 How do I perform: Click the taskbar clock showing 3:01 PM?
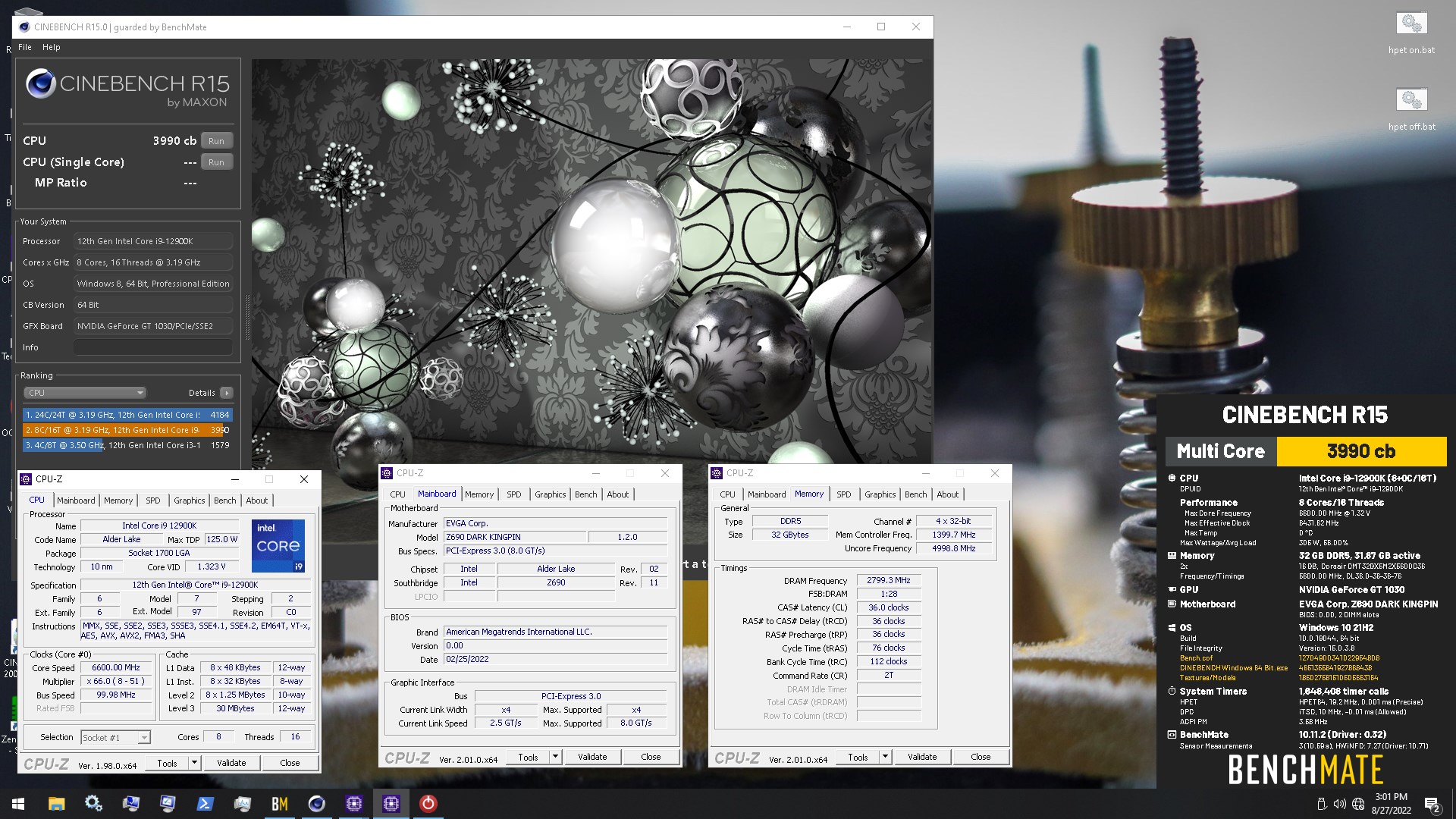[1391, 804]
